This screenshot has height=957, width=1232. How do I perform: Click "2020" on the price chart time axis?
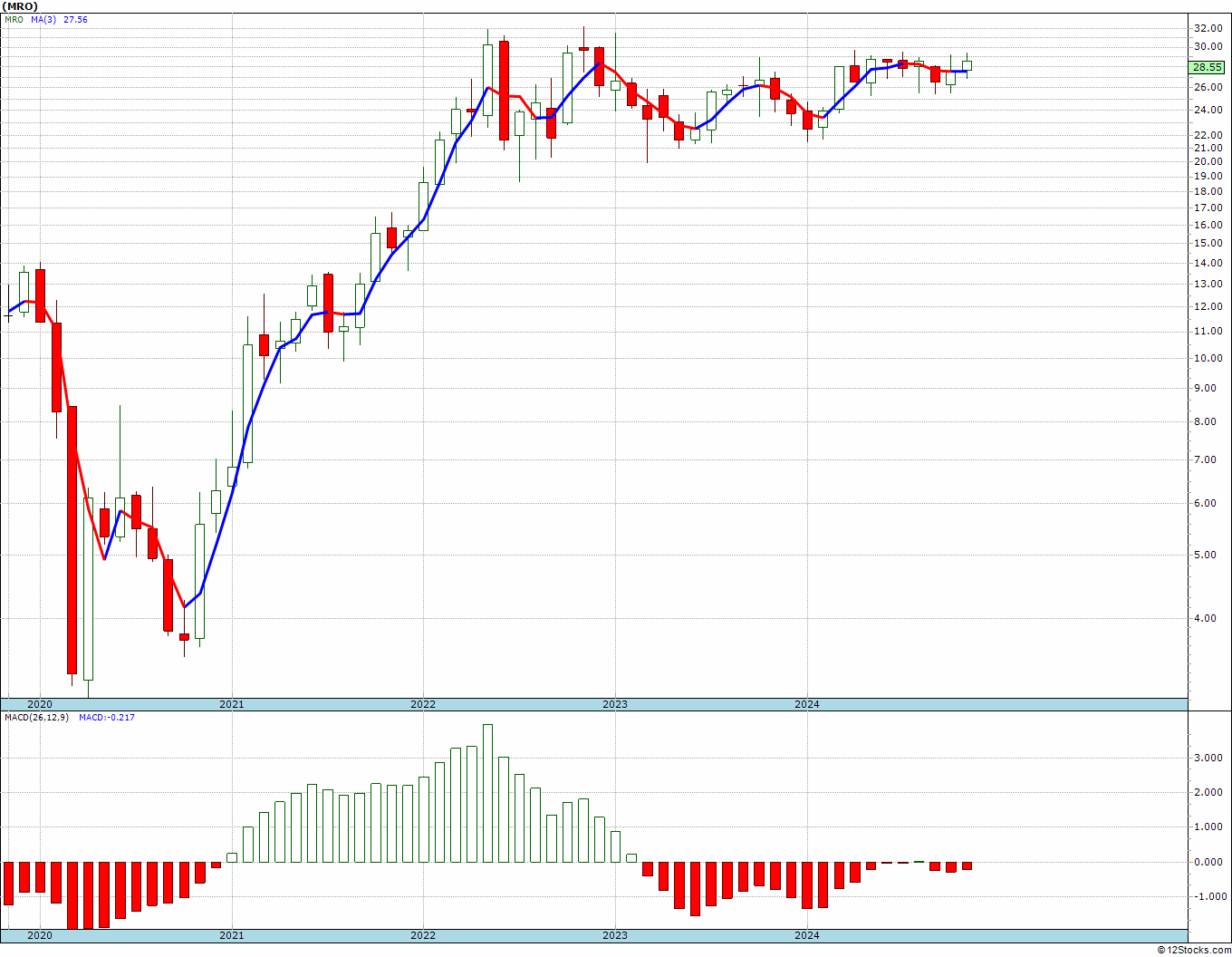[40, 704]
